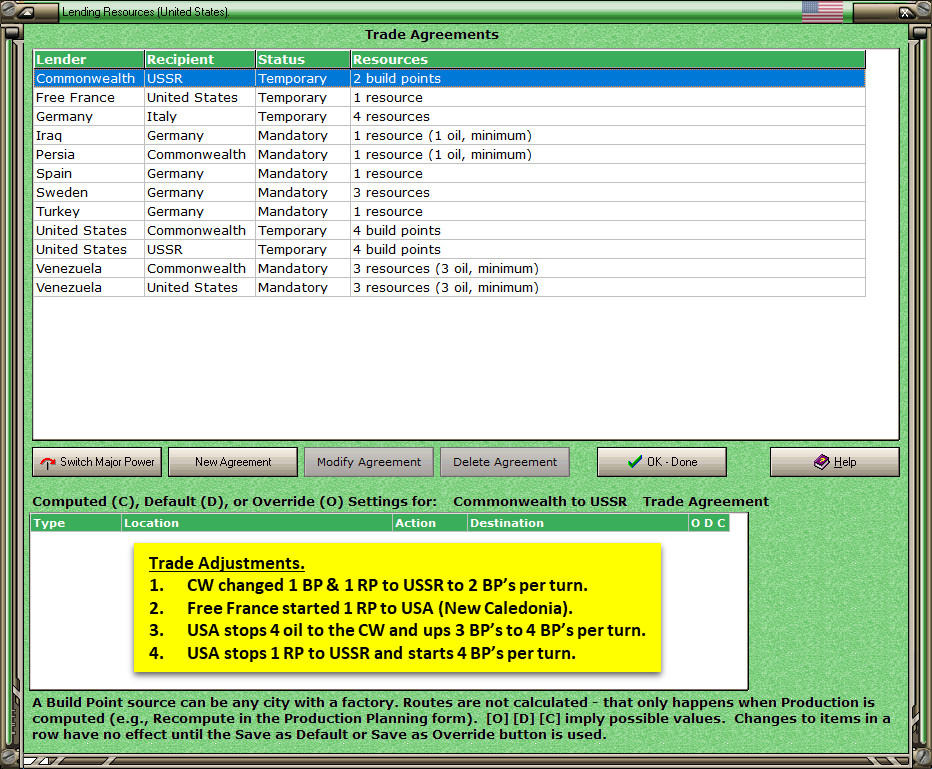Click the O D C column header

709,523
